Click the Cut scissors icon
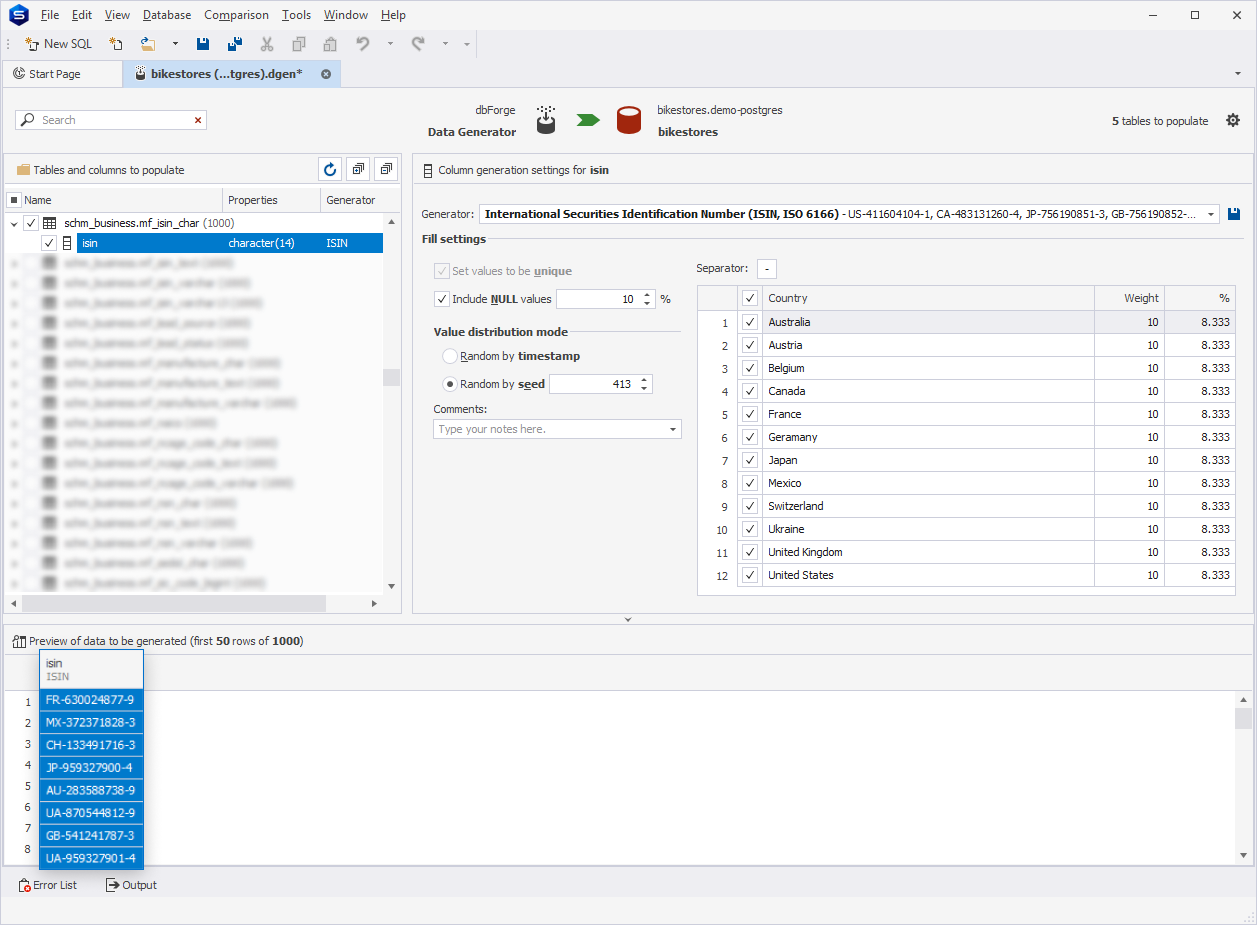1257x925 pixels. click(267, 44)
